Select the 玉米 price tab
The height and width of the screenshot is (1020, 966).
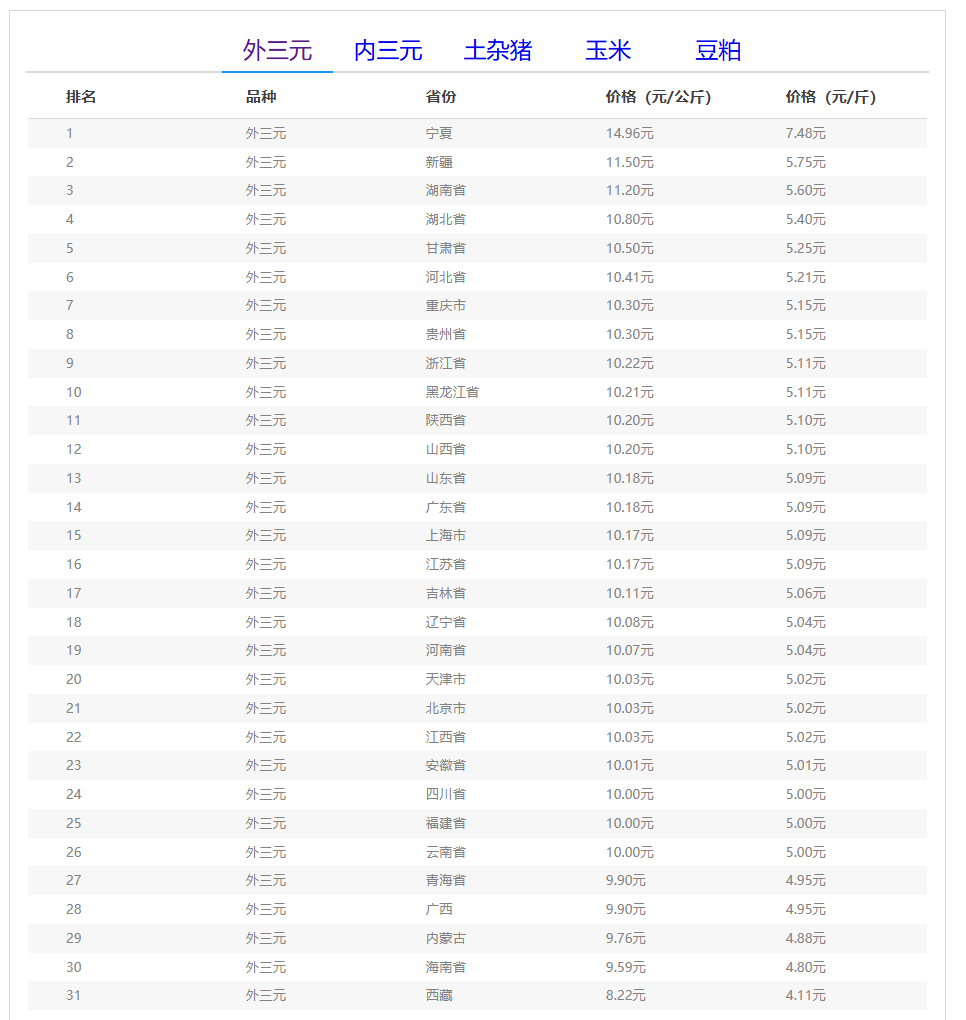coord(608,50)
